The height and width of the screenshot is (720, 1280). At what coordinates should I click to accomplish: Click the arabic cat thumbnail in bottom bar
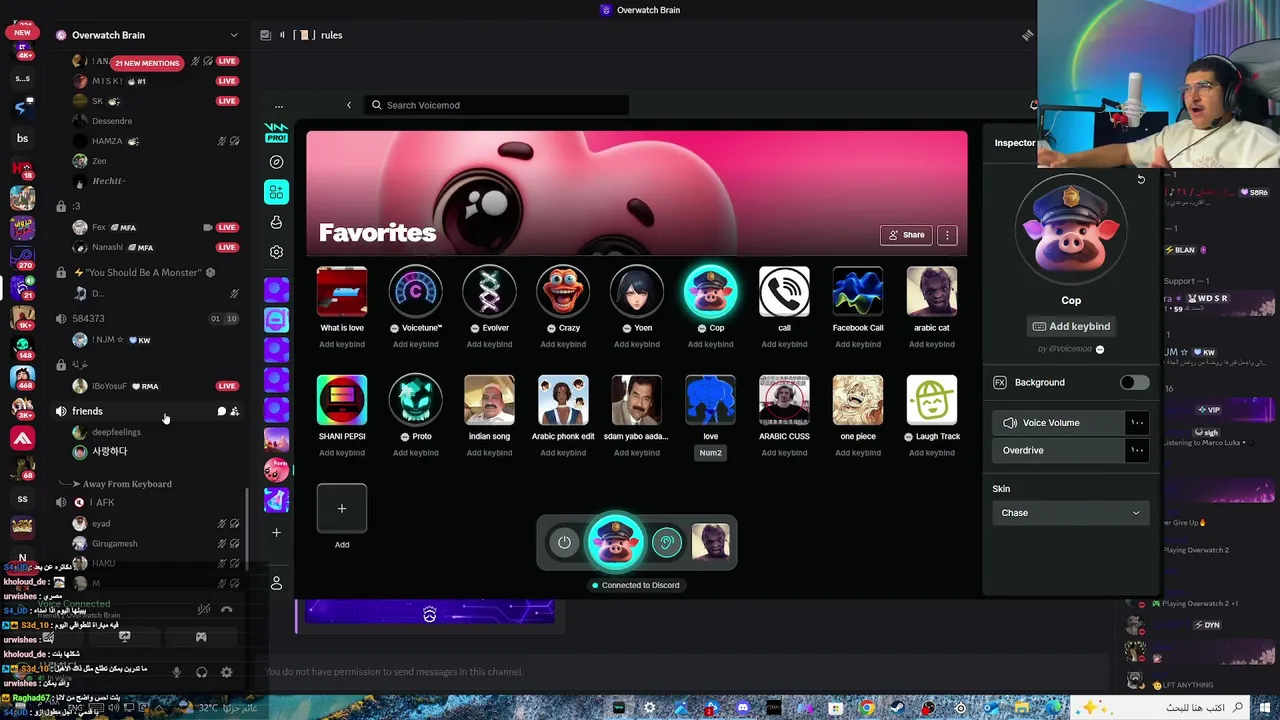click(x=711, y=542)
